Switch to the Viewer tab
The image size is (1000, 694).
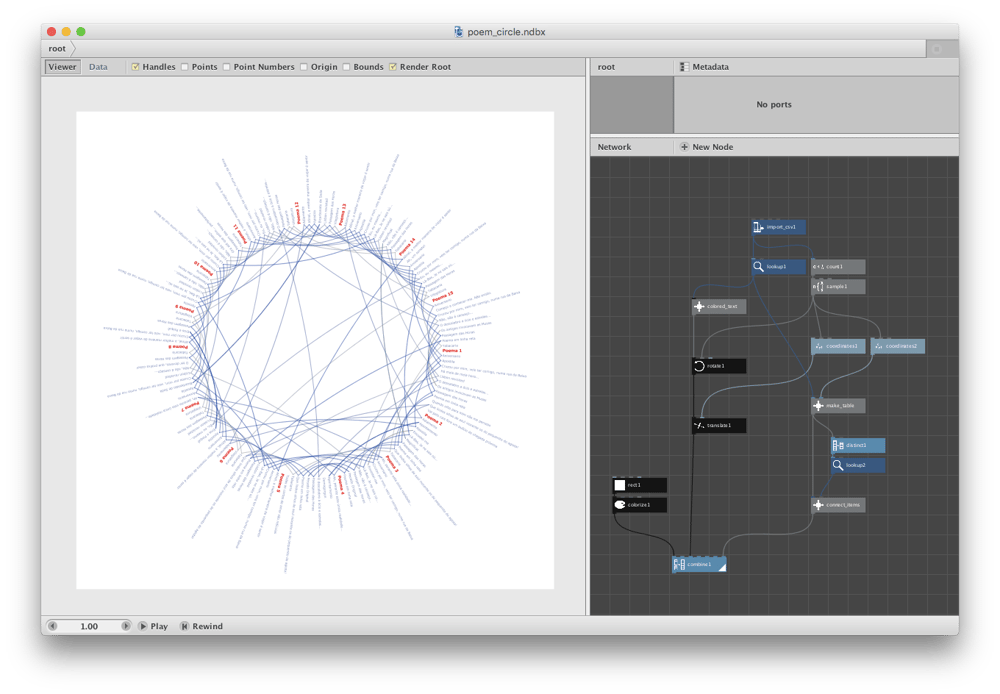click(62, 67)
